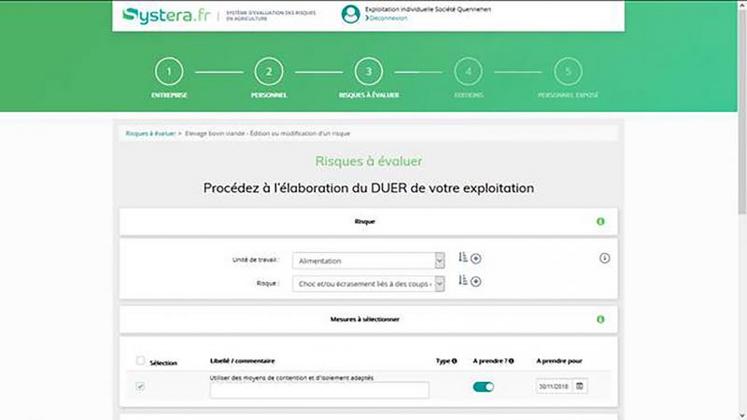Open the Risque dropdown
Image resolution: width=747 pixels, height=420 pixels.
click(x=368, y=283)
